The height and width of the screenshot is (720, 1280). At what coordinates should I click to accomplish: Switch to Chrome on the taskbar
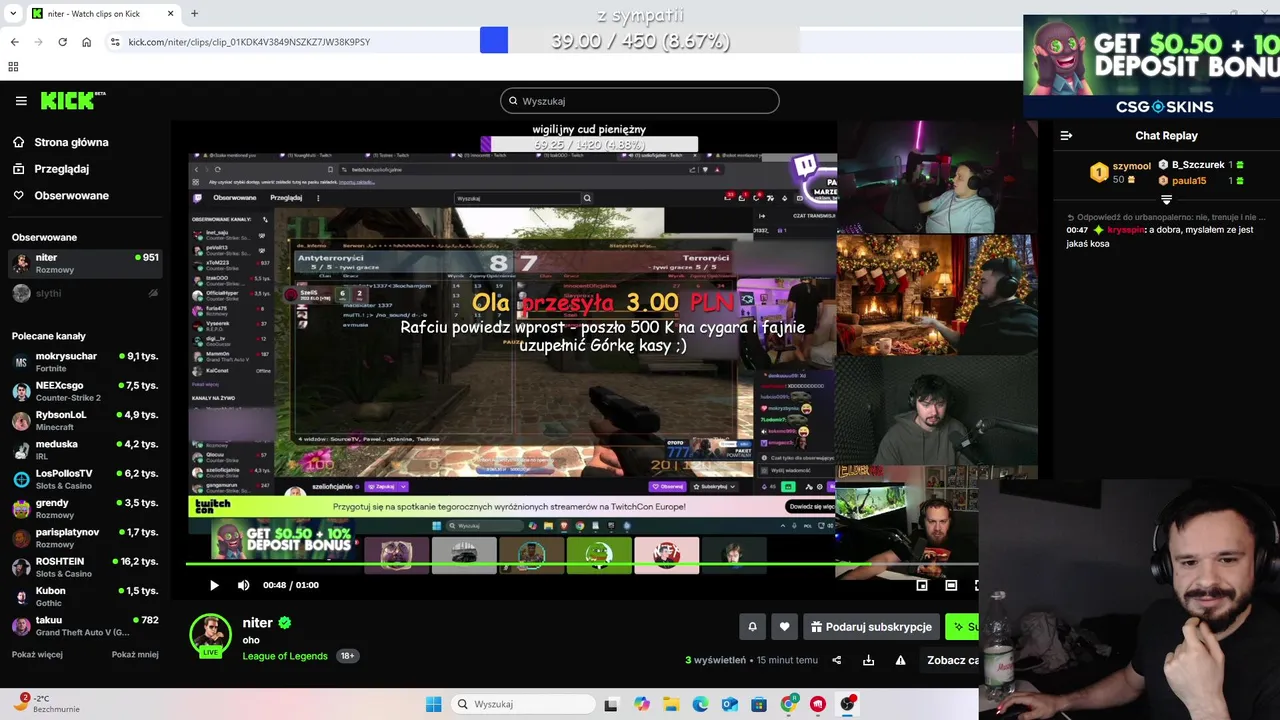click(789, 704)
